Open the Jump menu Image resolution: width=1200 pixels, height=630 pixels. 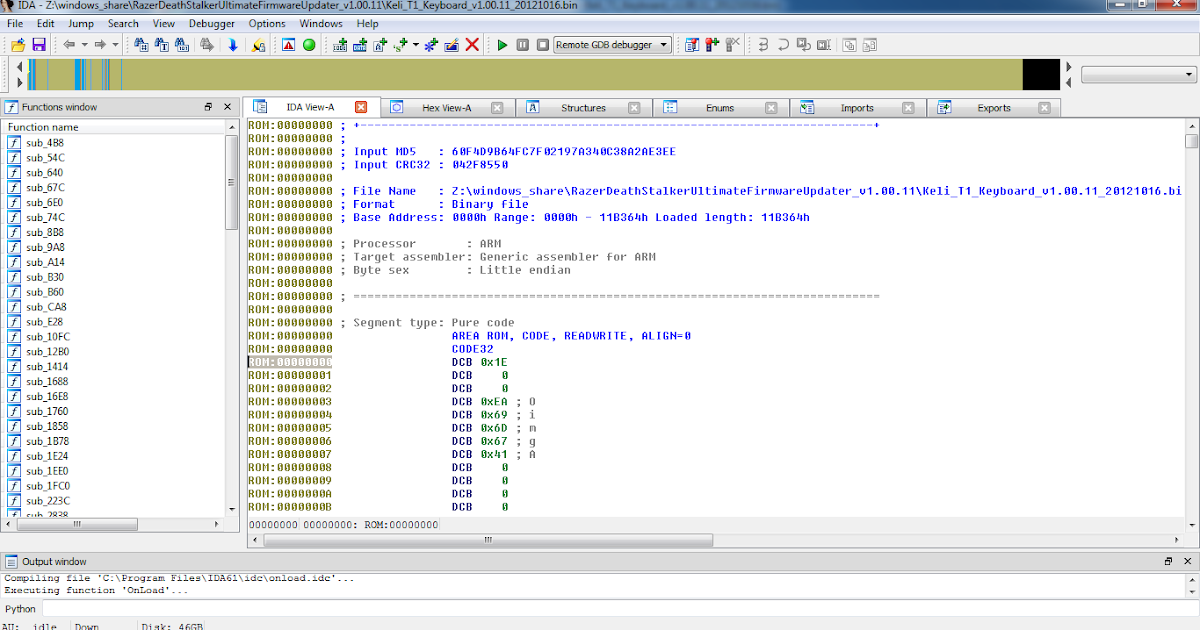pos(81,23)
